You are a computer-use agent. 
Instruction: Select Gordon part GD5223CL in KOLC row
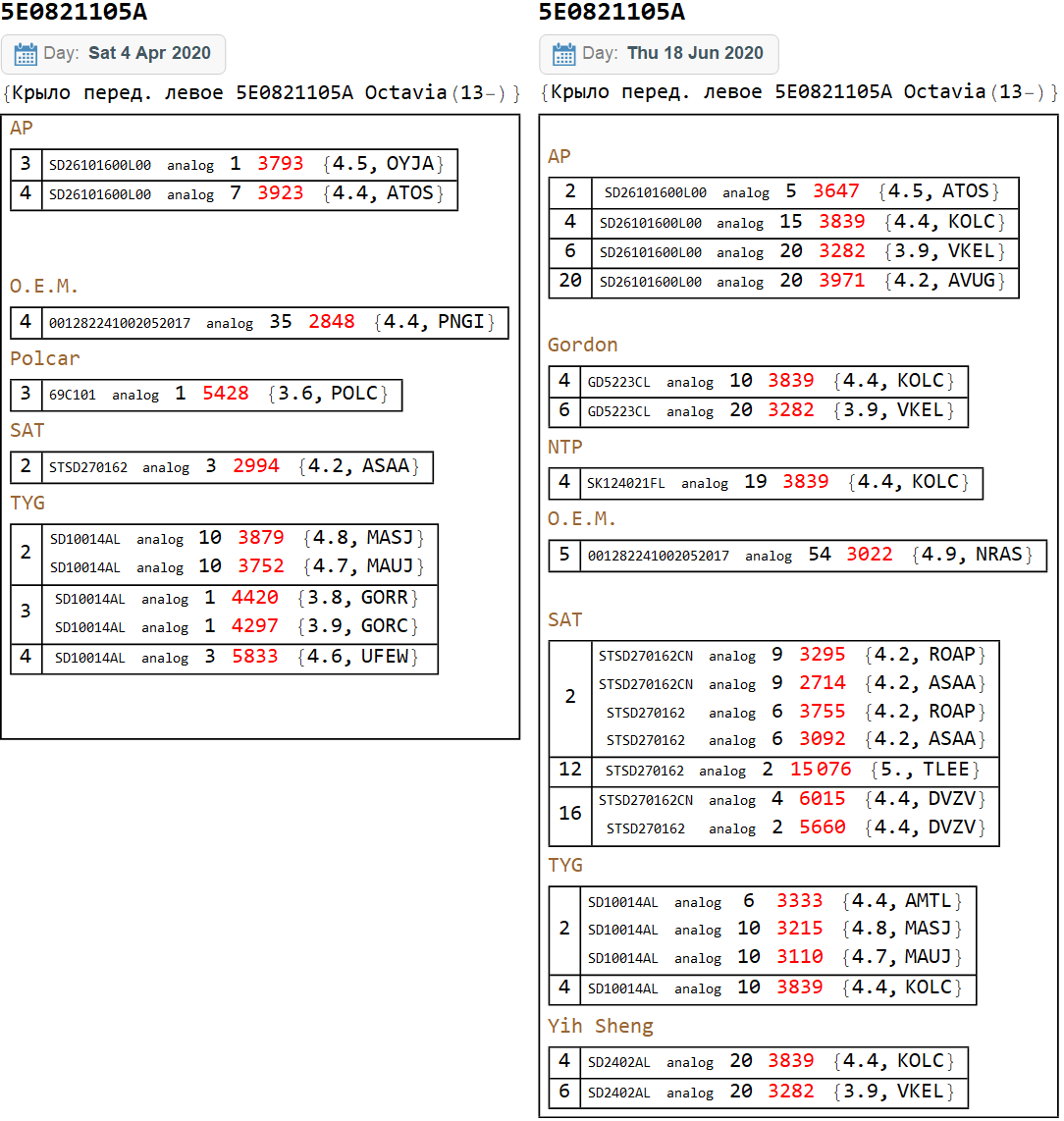[618, 383]
